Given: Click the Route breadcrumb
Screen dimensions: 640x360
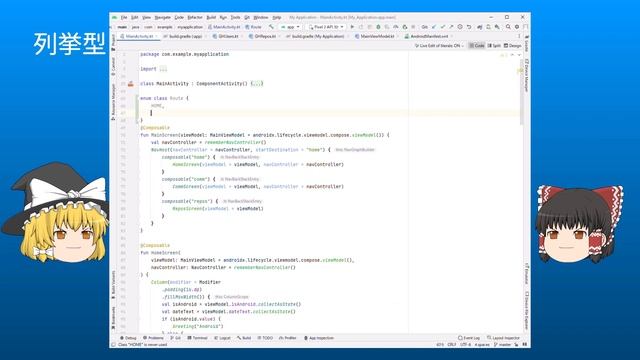Looking at the screenshot, I should coord(253,27).
